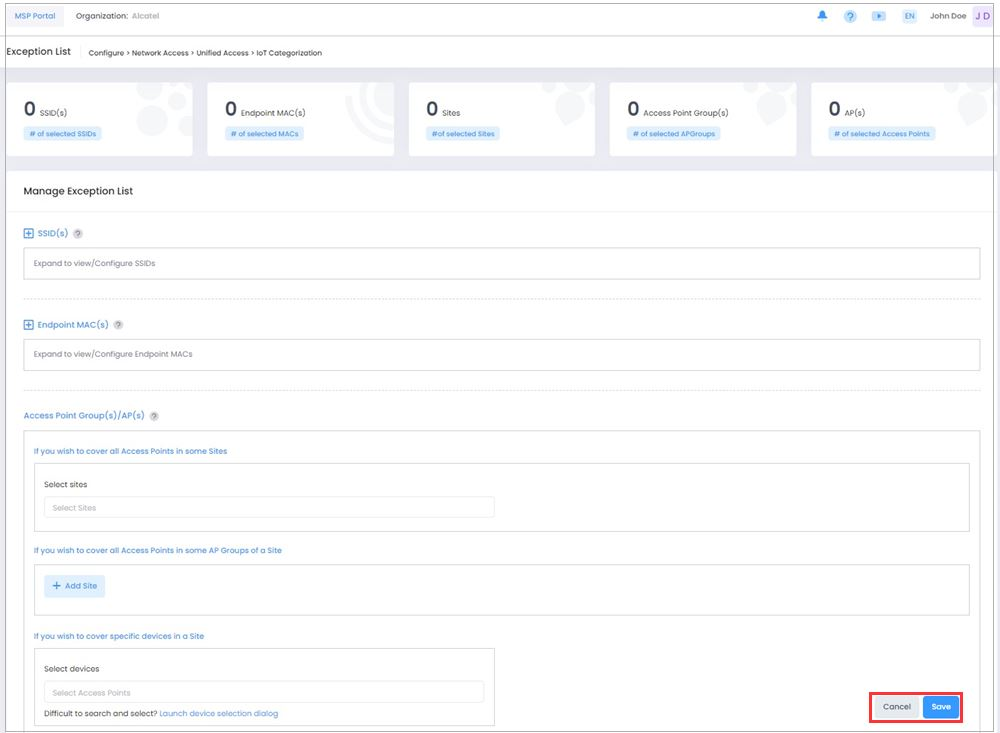Click the '# of selected APGroups' badge
Screen dimensions: 1000x733
coord(673,134)
